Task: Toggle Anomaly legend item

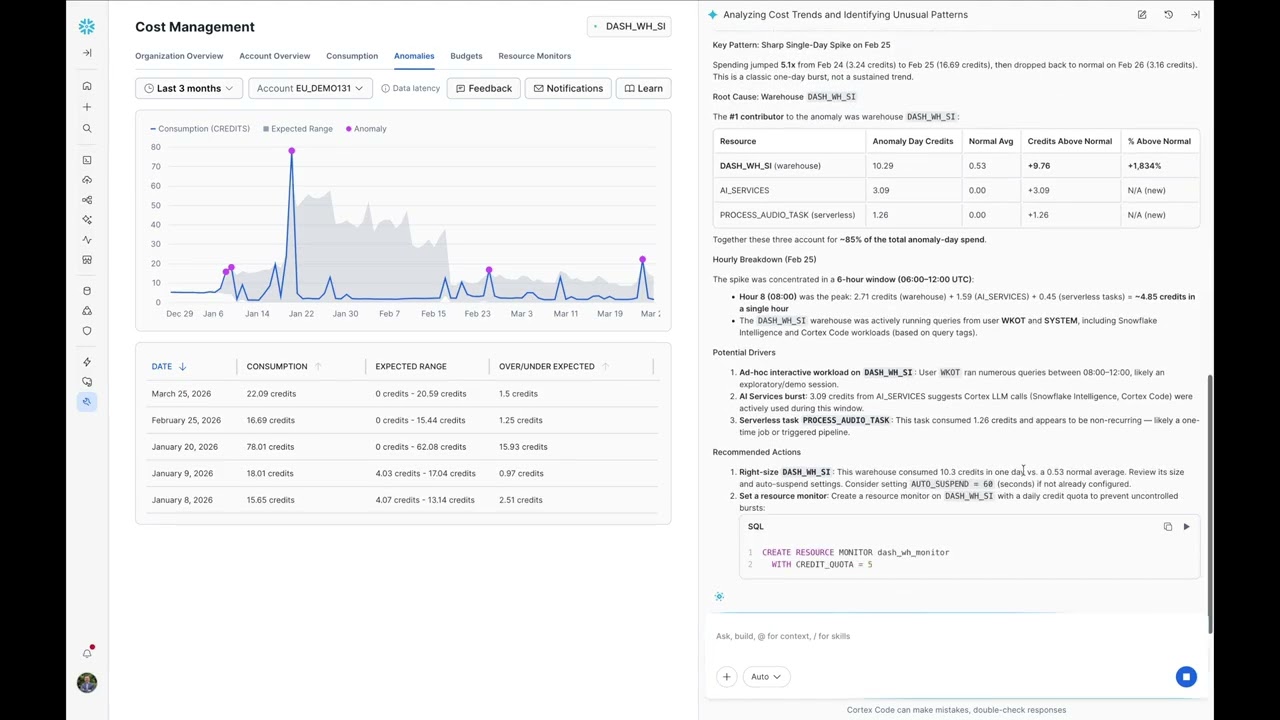Action: 366,128
